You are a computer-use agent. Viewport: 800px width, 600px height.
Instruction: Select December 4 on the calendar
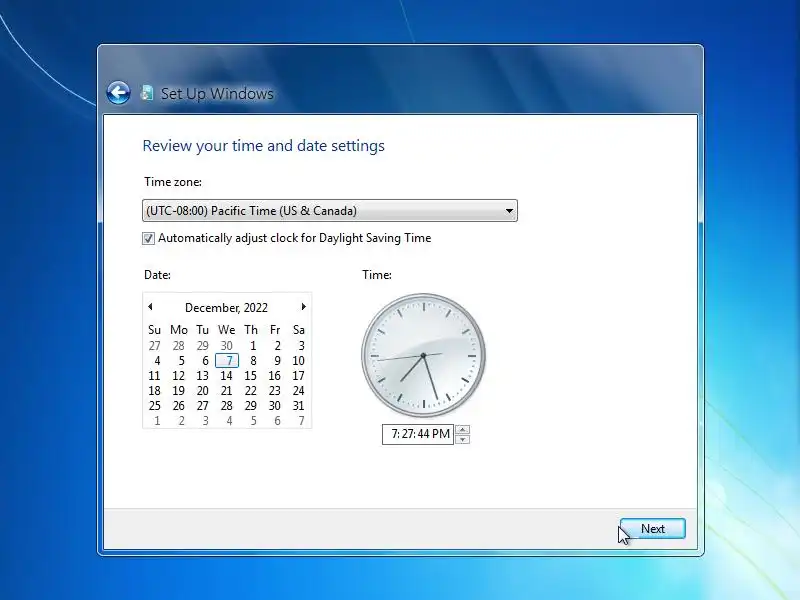click(x=155, y=361)
